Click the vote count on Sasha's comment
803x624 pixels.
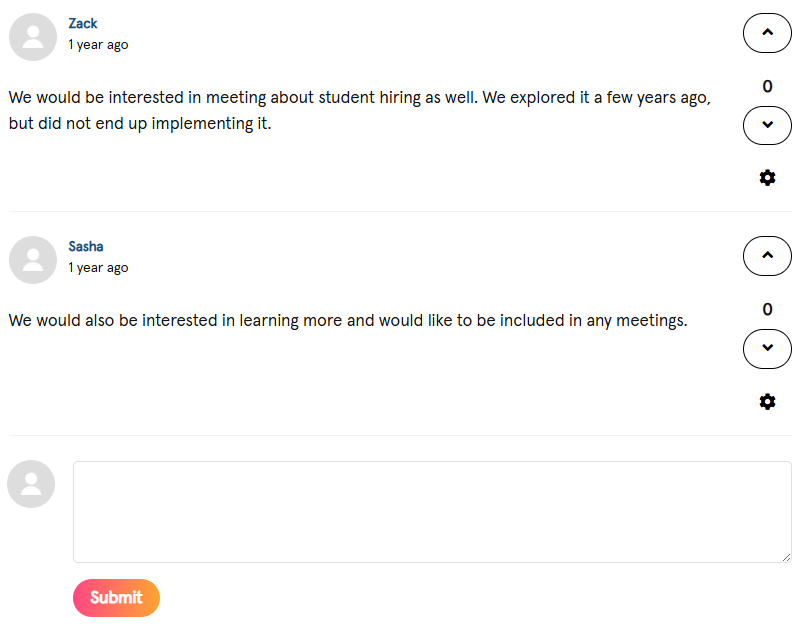[x=767, y=309]
